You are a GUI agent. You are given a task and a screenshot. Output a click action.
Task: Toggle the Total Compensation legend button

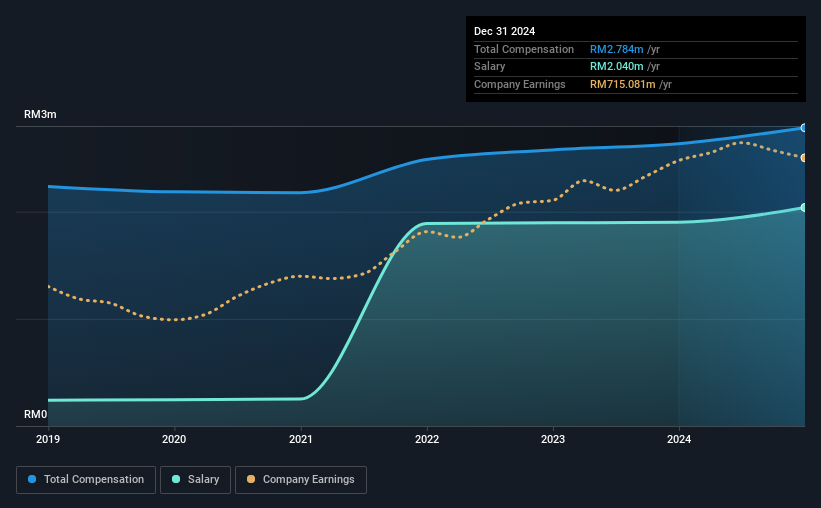click(x=86, y=480)
